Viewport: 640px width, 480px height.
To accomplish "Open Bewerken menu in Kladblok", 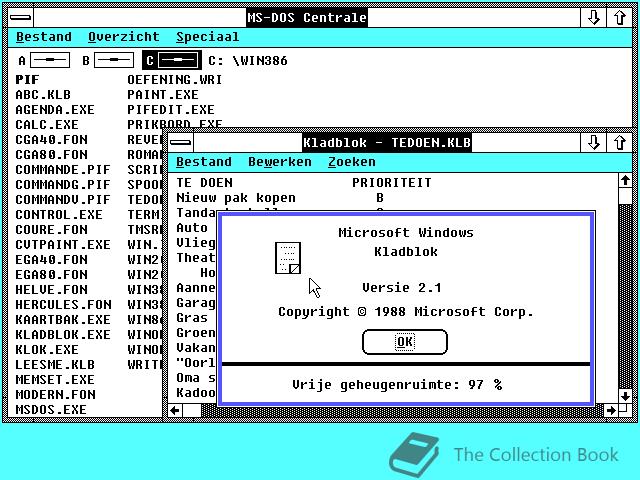I will coord(280,162).
